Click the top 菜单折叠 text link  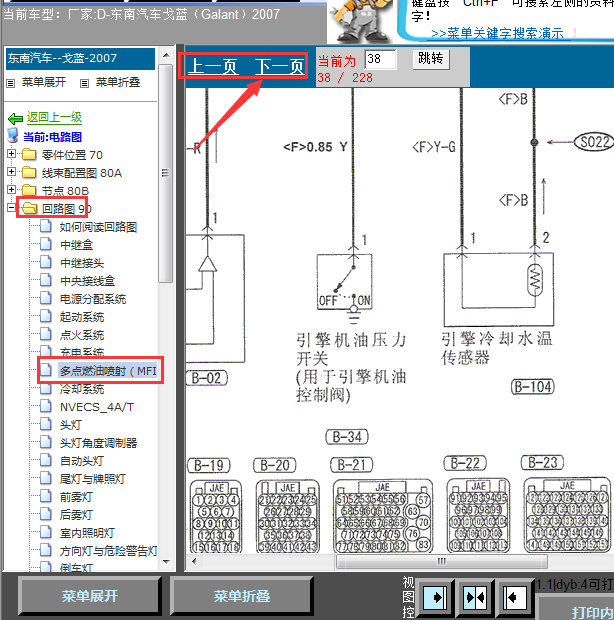click(118, 82)
